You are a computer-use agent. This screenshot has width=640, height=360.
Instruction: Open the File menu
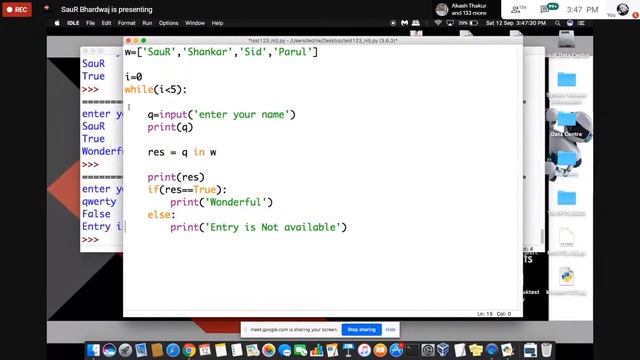tap(90, 23)
